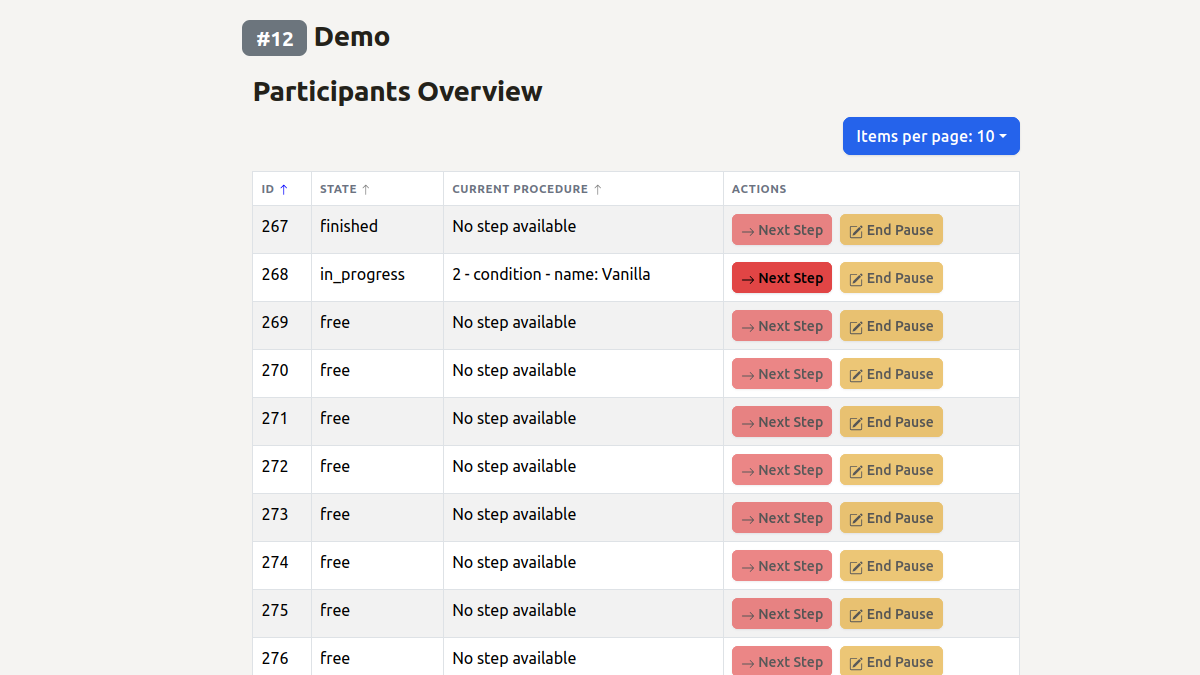Viewport: 1200px width, 675px height.
Task: Click End Pause for participant 268
Action: click(x=891, y=278)
